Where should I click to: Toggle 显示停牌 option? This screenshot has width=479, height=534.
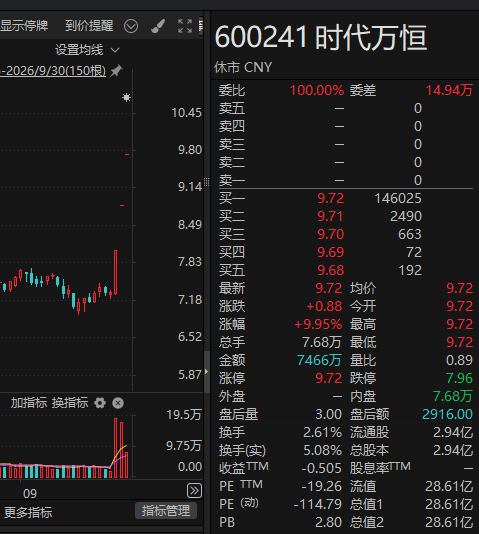24,26
